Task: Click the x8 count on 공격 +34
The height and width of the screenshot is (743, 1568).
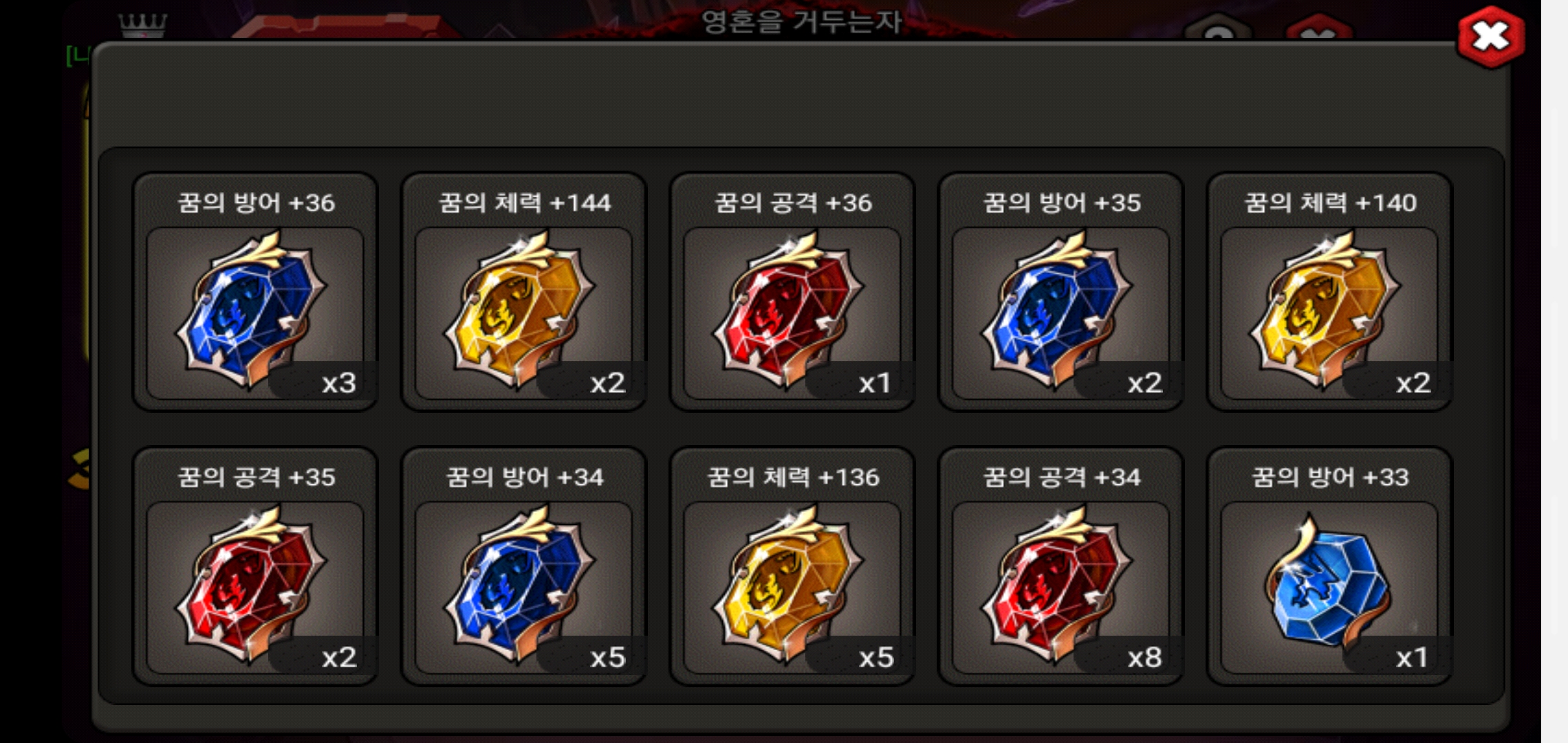Action: [x=1144, y=658]
